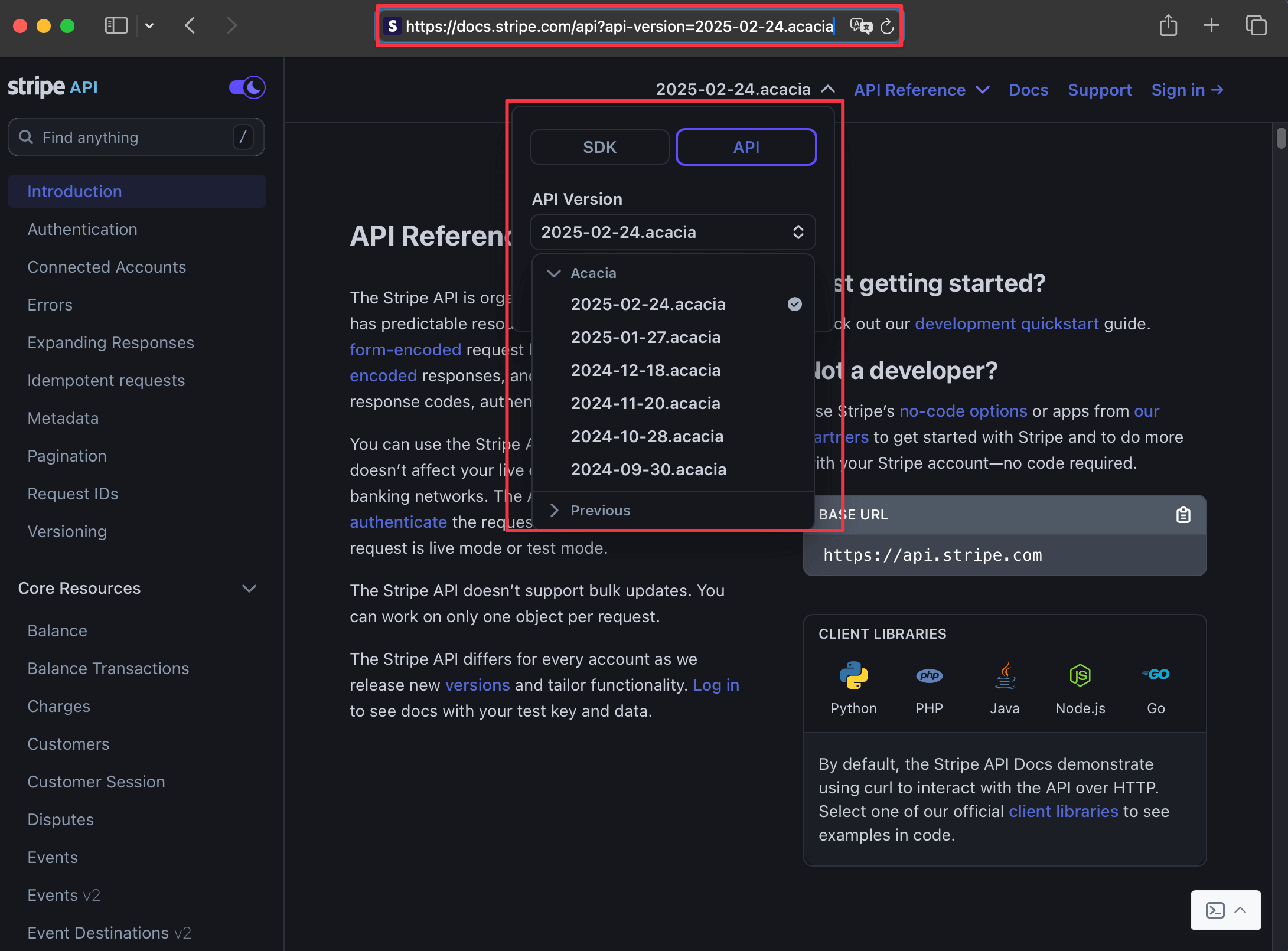
Task: Toggle dark mode next to Stripe API logo
Action: (246, 87)
